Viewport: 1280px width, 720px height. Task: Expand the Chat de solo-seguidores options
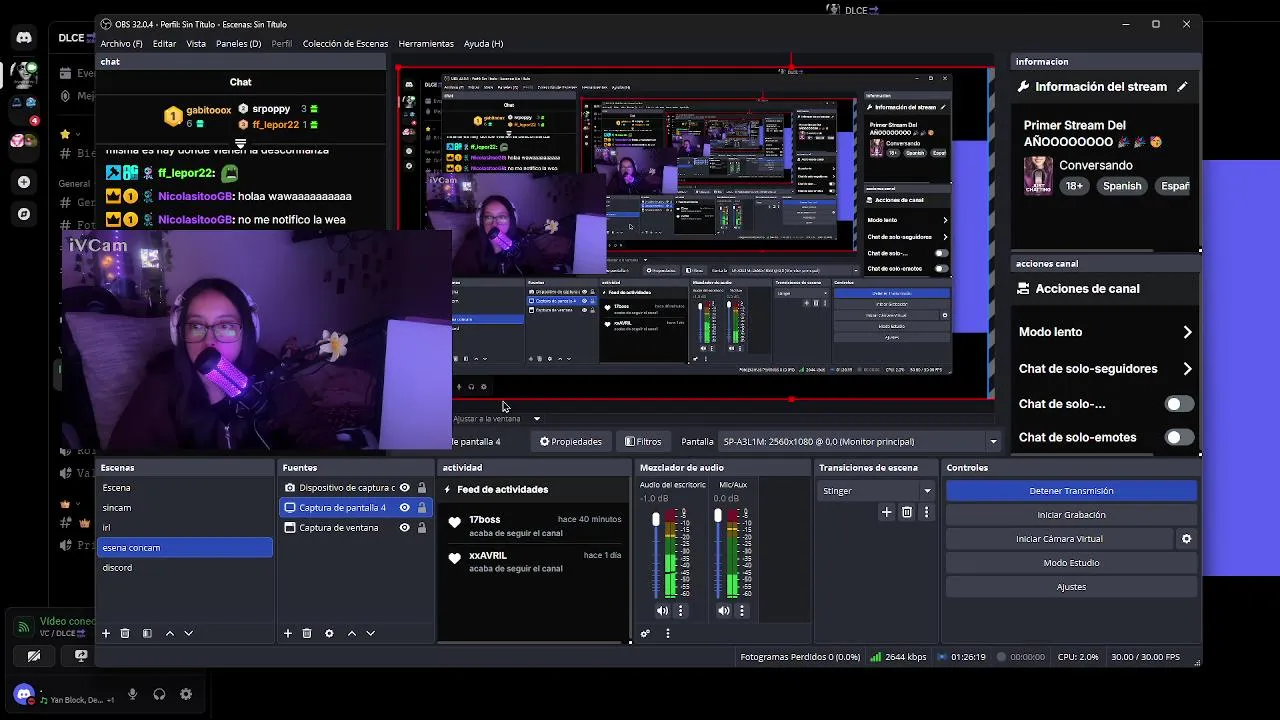click(1187, 369)
